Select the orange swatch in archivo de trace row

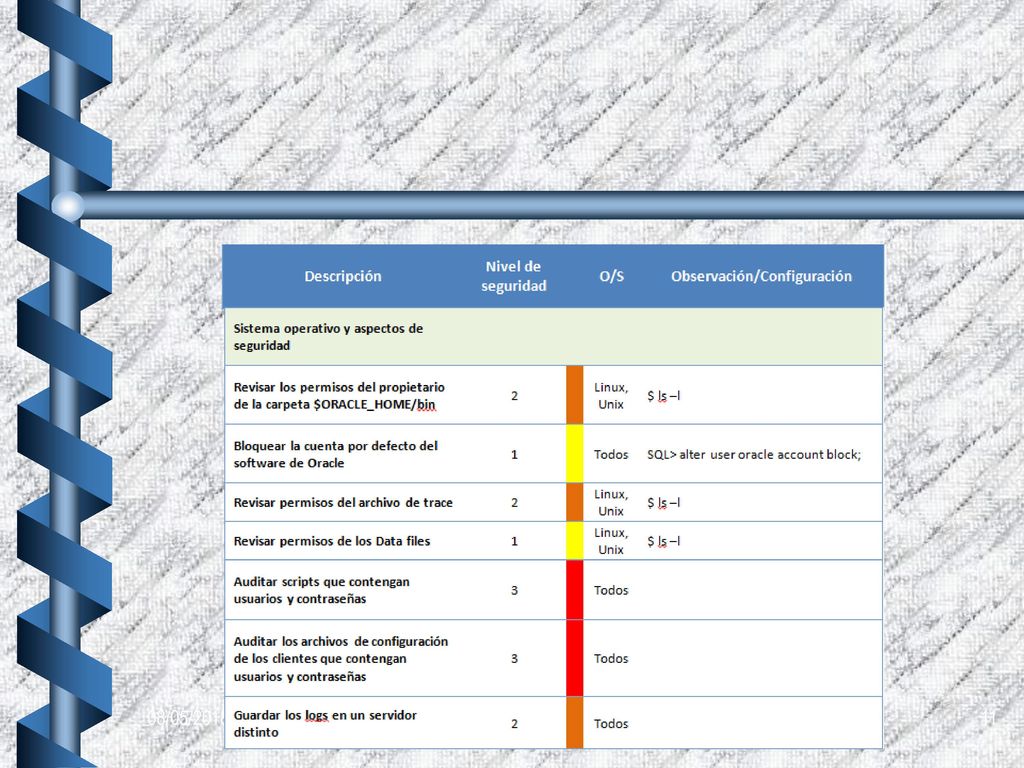tap(575, 502)
